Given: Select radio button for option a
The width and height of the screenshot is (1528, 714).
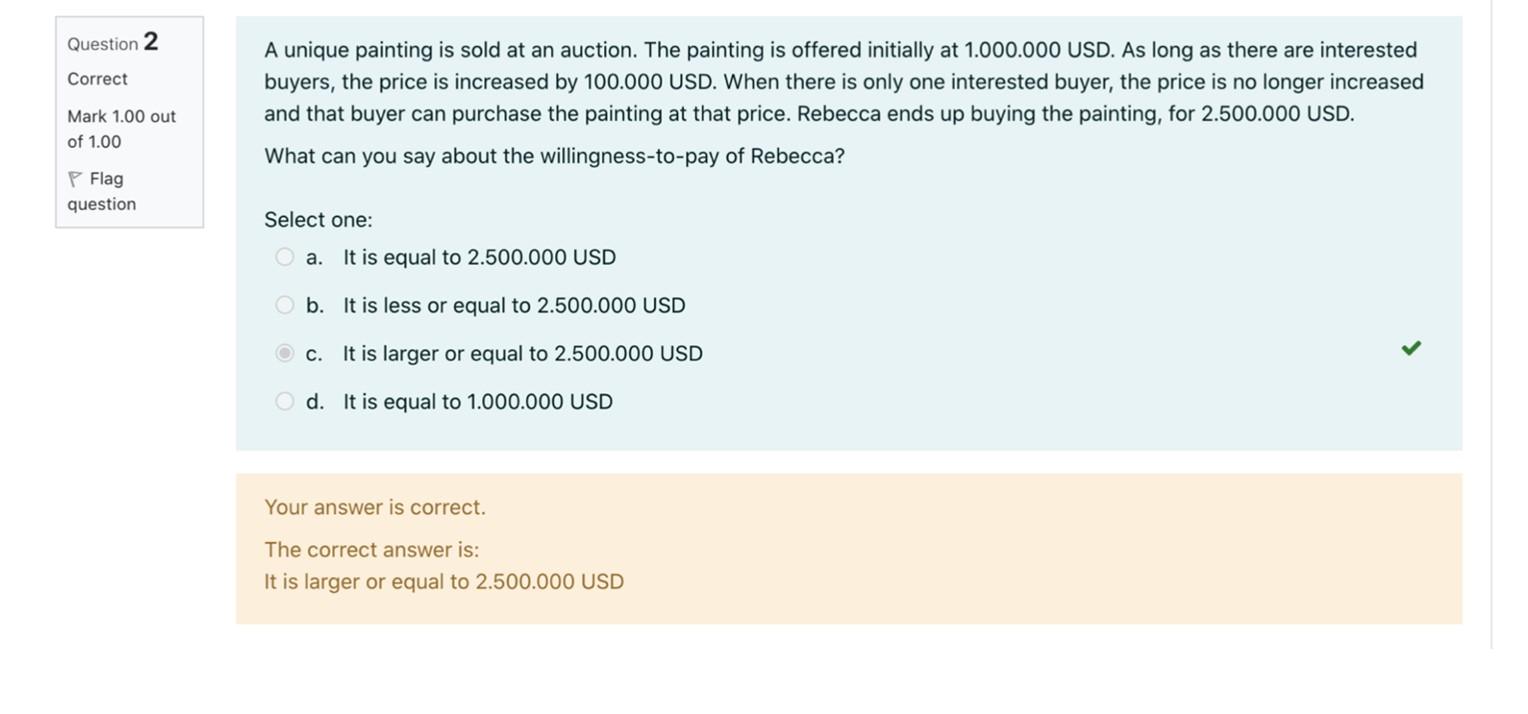Looking at the screenshot, I should coord(285,257).
